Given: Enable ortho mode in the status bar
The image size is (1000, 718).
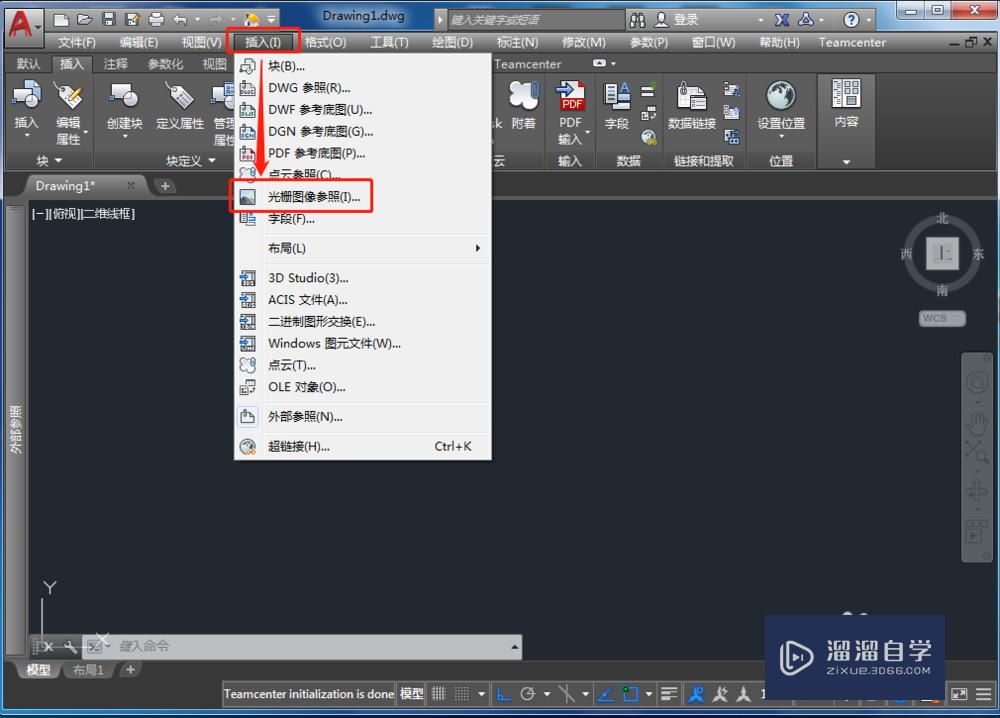Looking at the screenshot, I should [x=504, y=694].
